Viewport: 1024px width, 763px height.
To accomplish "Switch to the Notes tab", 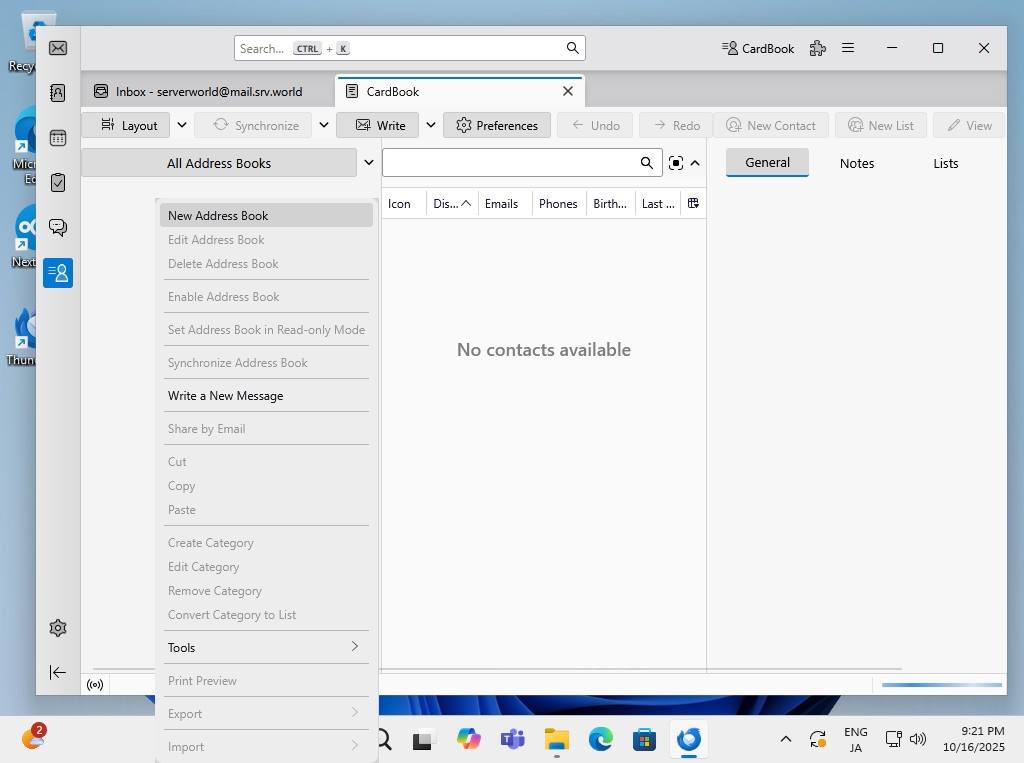I will pos(856,163).
